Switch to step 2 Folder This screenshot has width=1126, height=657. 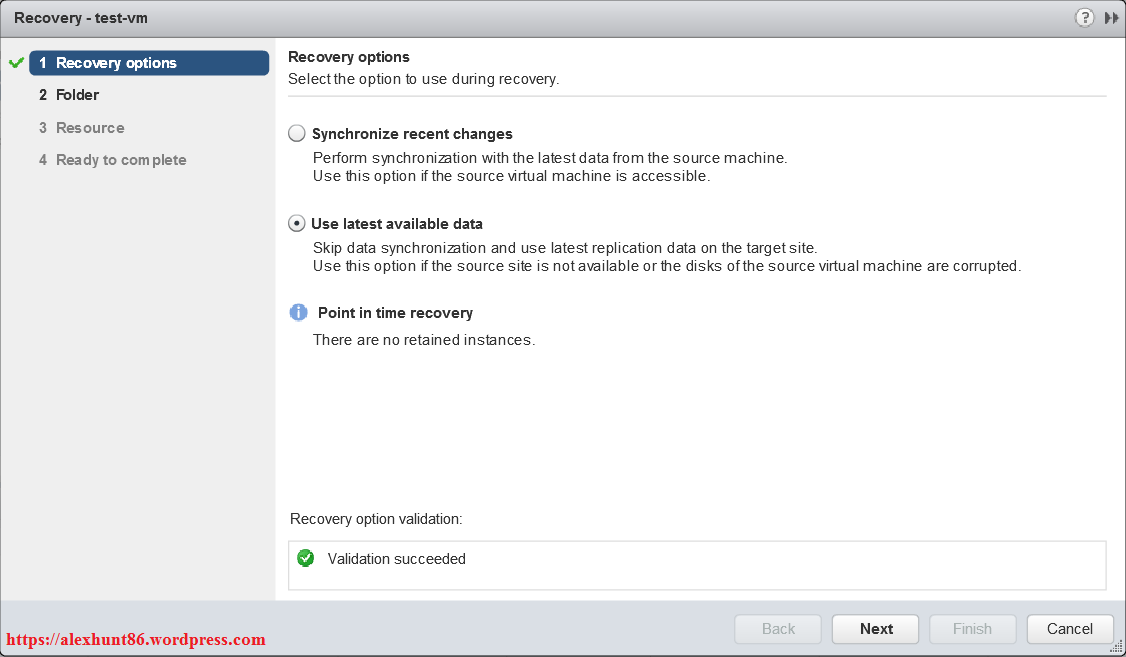pyautogui.click(x=77, y=95)
